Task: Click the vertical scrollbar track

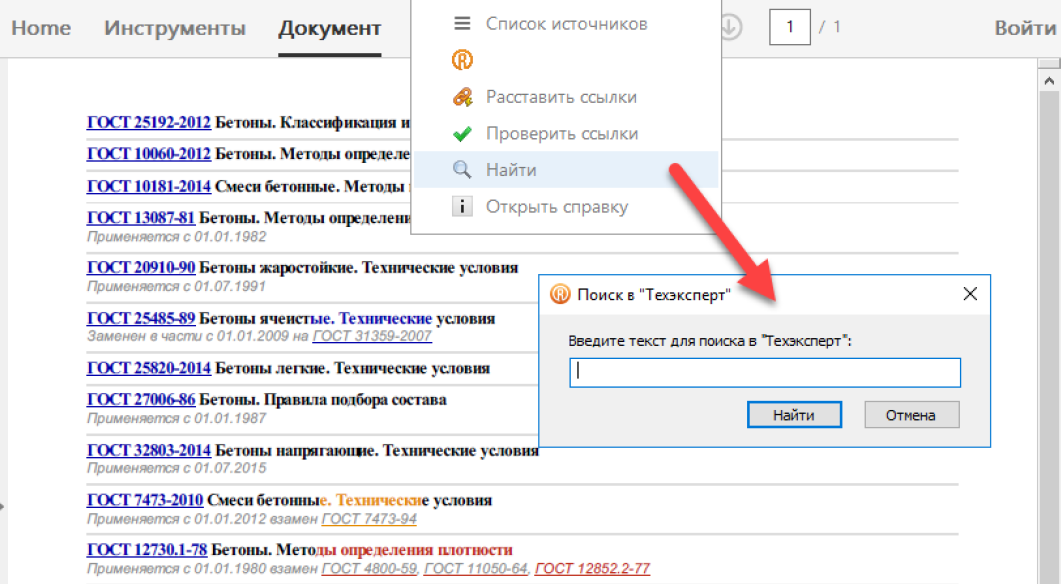Action: (1049, 338)
